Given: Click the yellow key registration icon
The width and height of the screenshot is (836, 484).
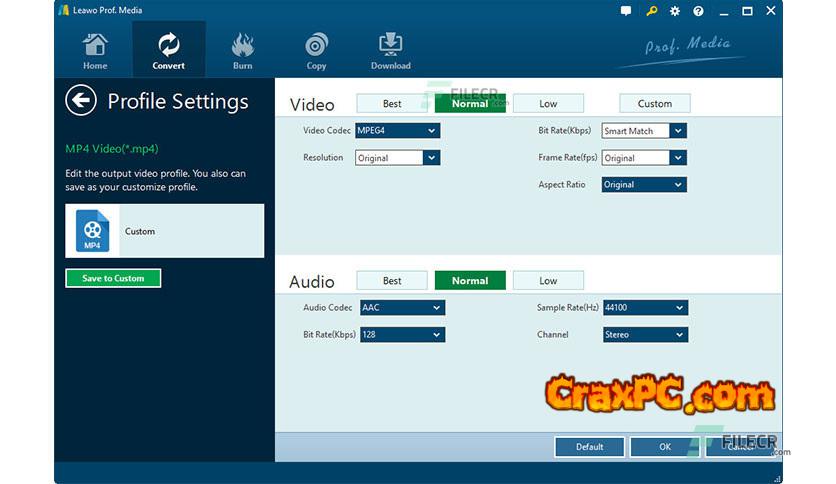Looking at the screenshot, I should pos(650,11).
